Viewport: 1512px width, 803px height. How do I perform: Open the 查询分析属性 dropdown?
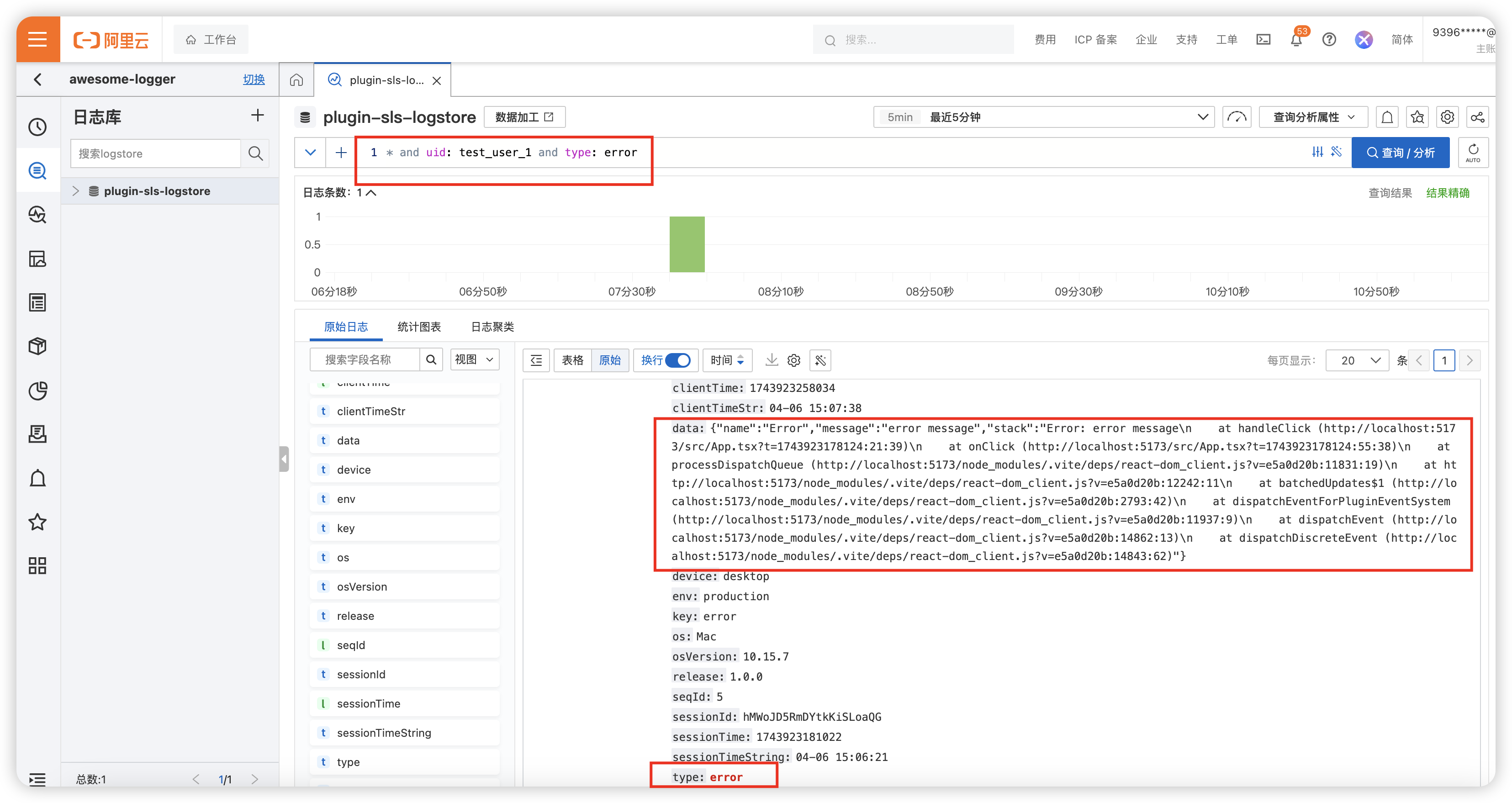[1313, 117]
